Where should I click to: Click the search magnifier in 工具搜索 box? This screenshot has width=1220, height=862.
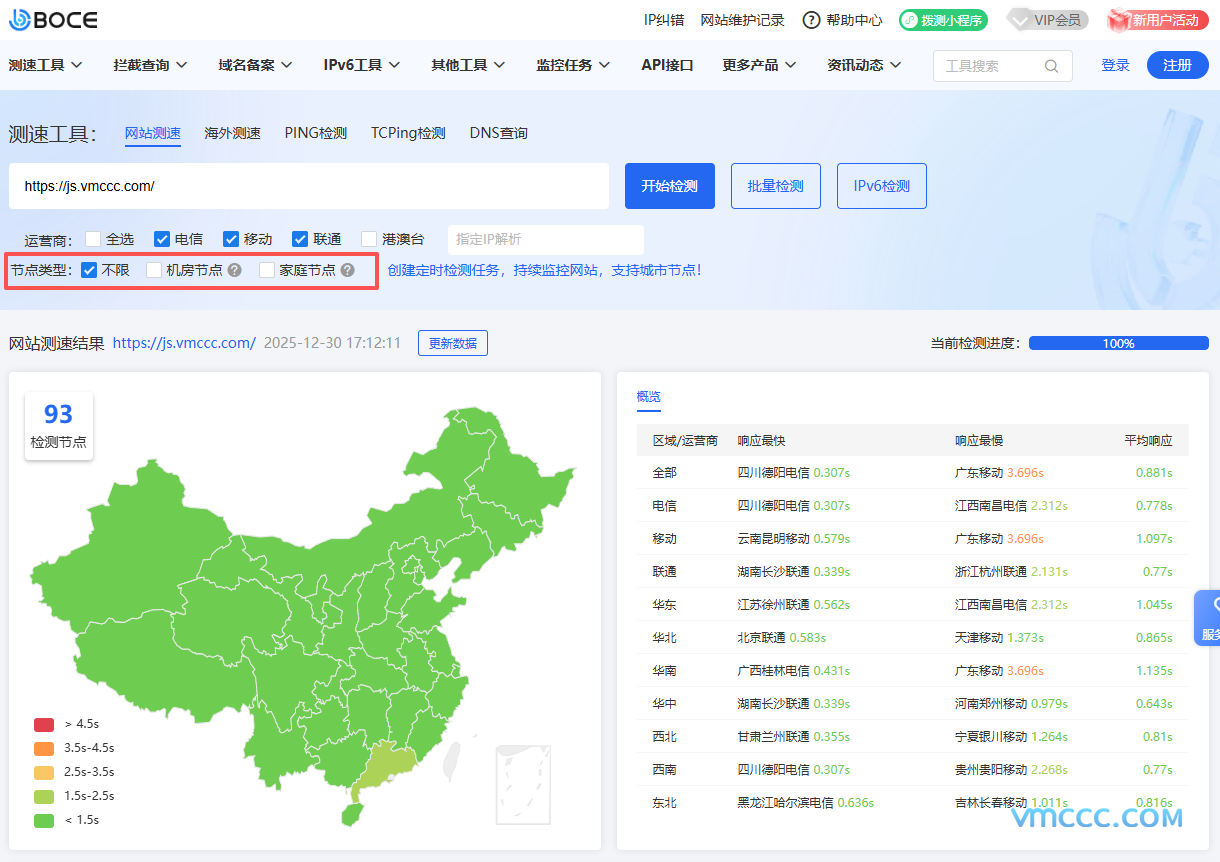[x=1051, y=64]
